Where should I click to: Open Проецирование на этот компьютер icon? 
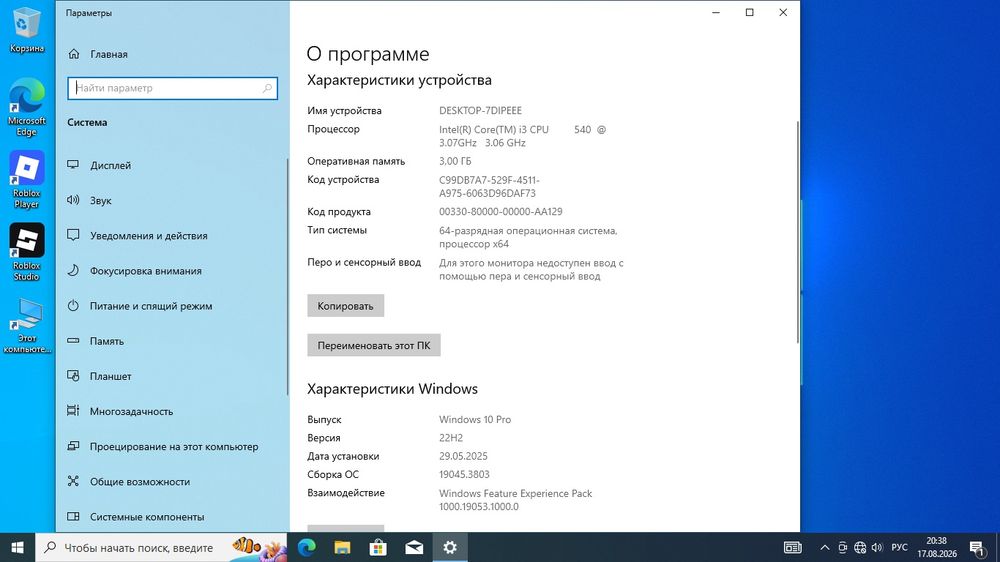pyautogui.click(x=73, y=447)
